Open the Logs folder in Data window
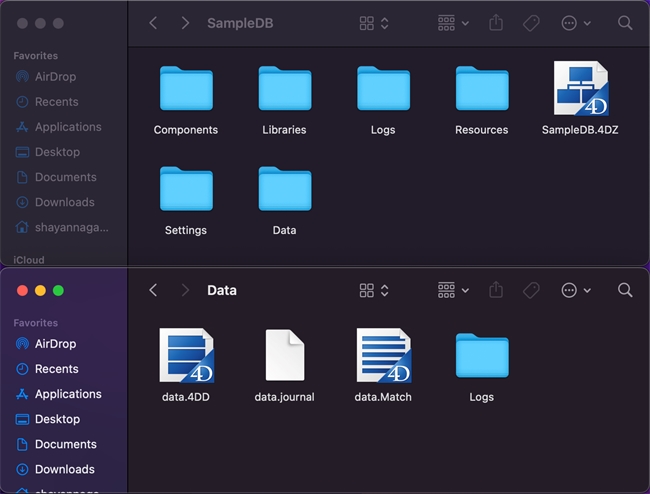The height and width of the screenshot is (494, 650). click(x=482, y=355)
